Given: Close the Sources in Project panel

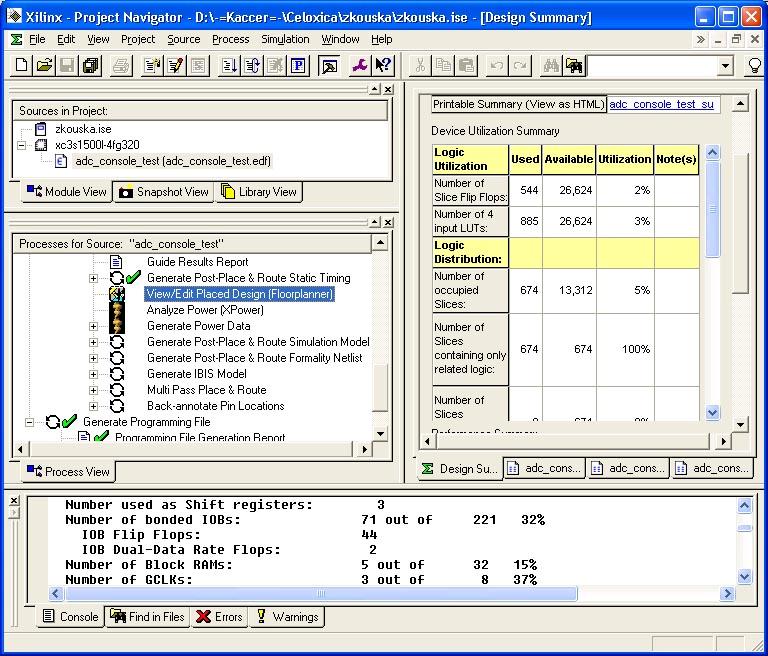Looking at the screenshot, I should pyautogui.click(x=388, y=89).
